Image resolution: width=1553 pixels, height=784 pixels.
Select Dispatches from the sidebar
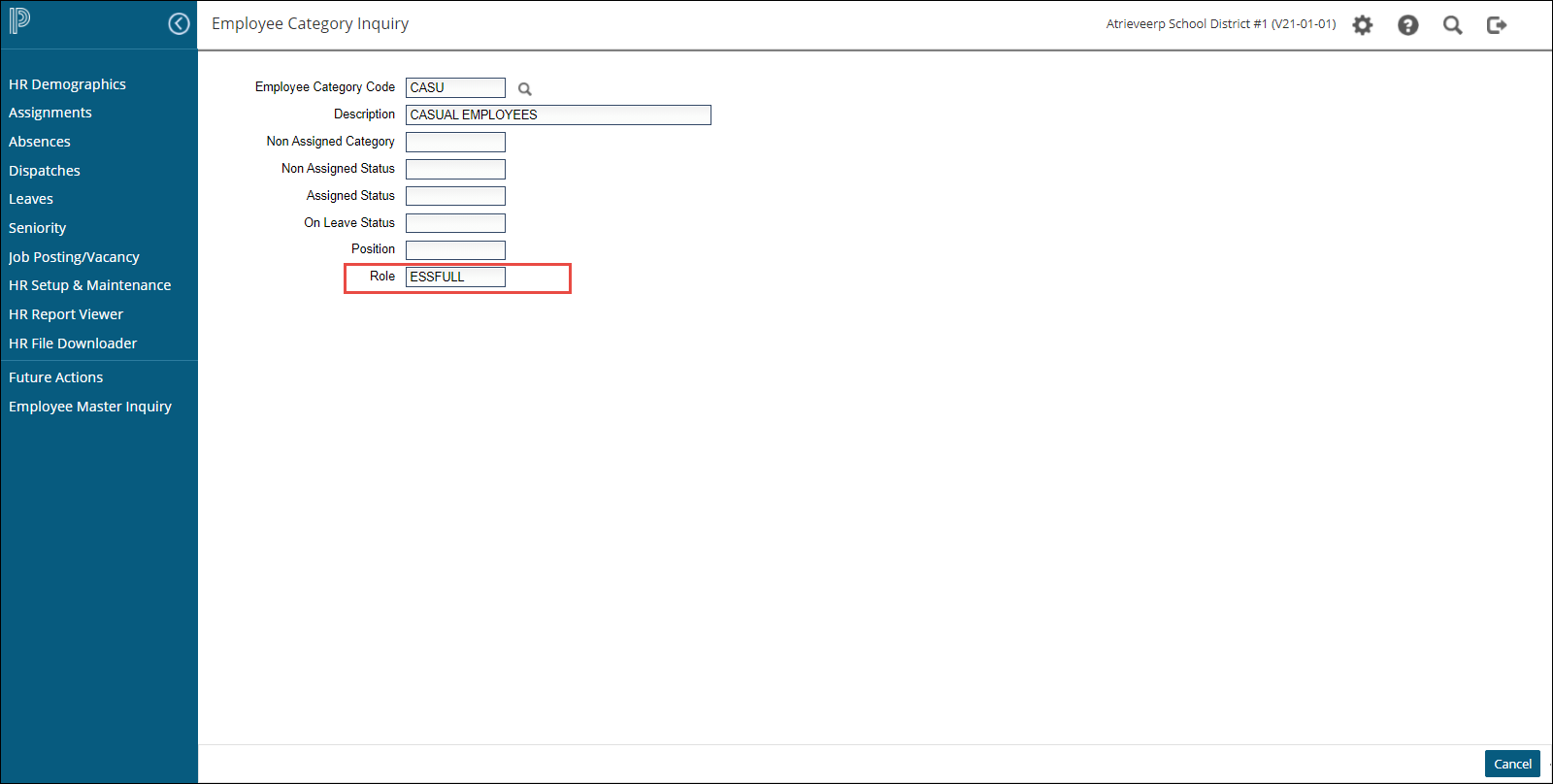coord(45,171)
